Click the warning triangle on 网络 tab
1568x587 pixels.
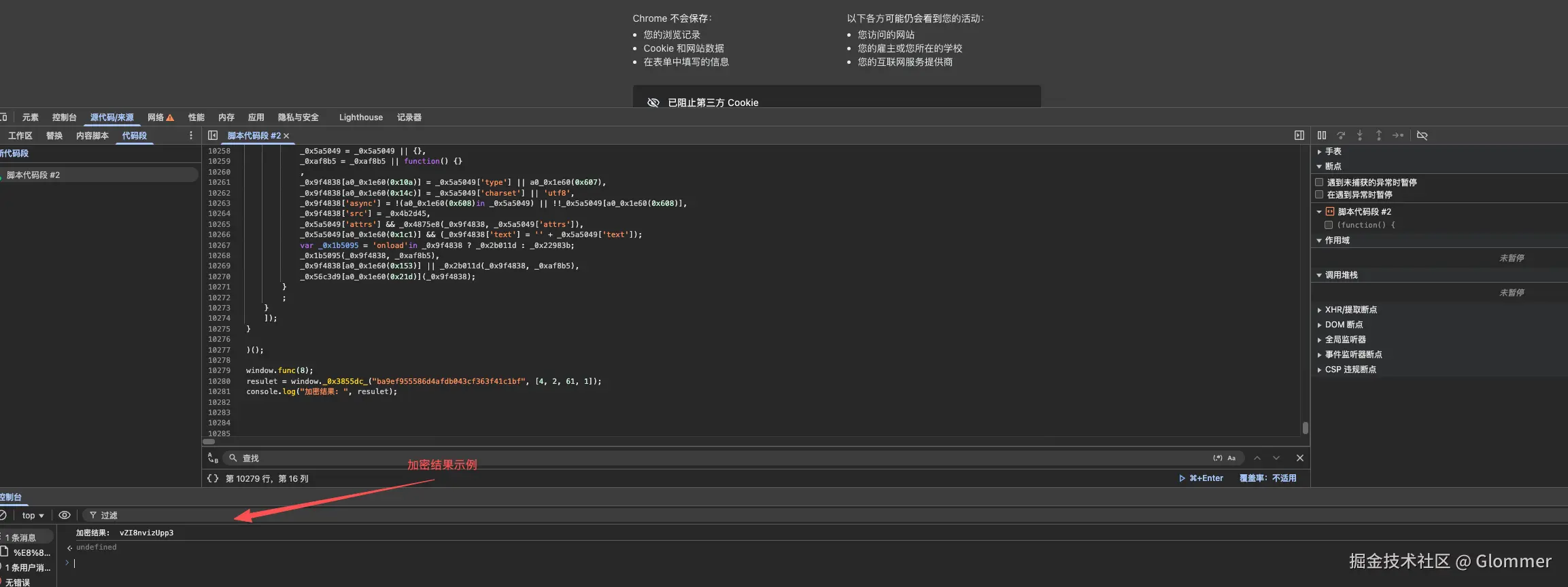click(x=170, y=118)
